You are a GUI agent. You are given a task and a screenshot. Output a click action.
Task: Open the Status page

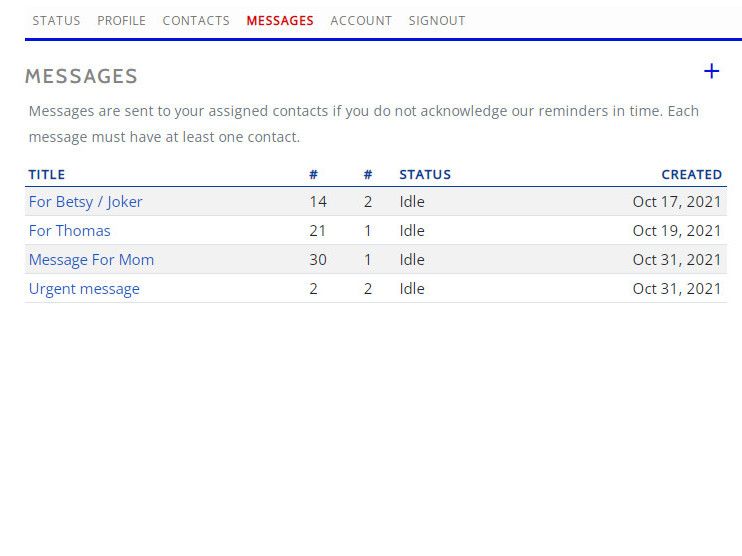(x=56, y=20)
